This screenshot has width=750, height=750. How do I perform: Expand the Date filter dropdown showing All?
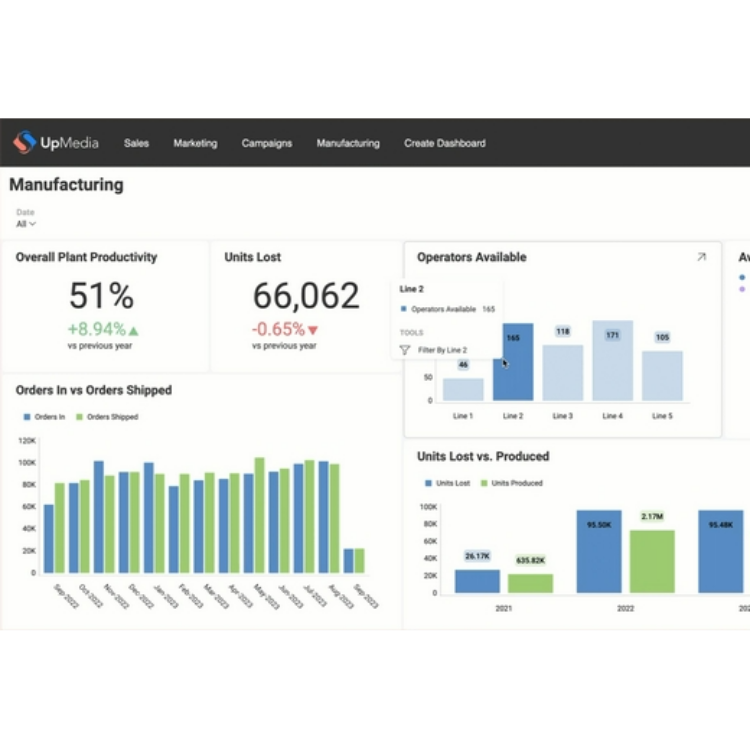tap(26, 224)
